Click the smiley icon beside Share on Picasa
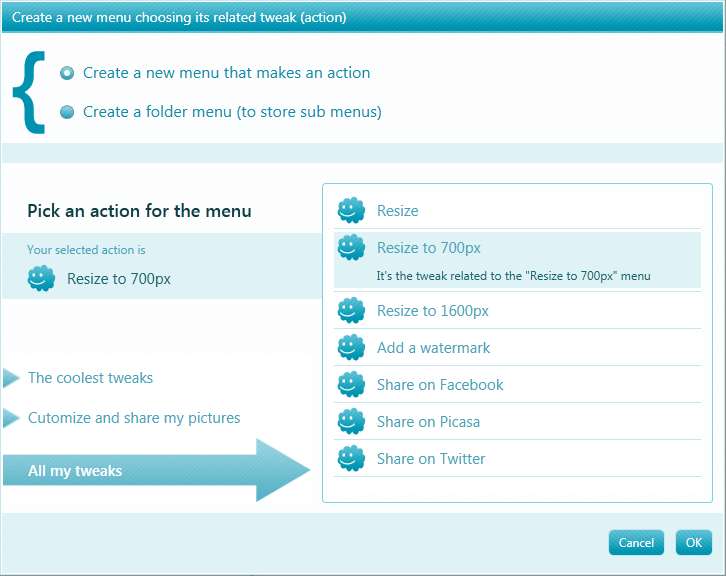 coord(351,421)
